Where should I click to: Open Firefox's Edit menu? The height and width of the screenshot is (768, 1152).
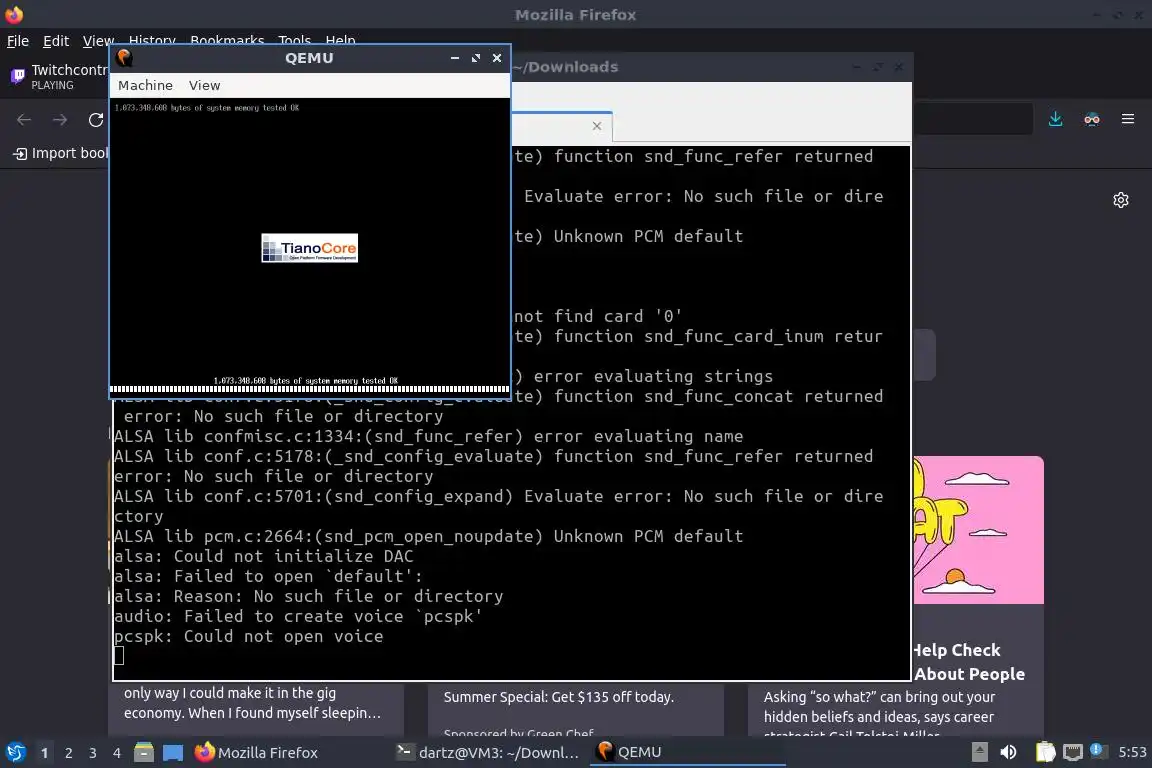[x=56, y=41]
